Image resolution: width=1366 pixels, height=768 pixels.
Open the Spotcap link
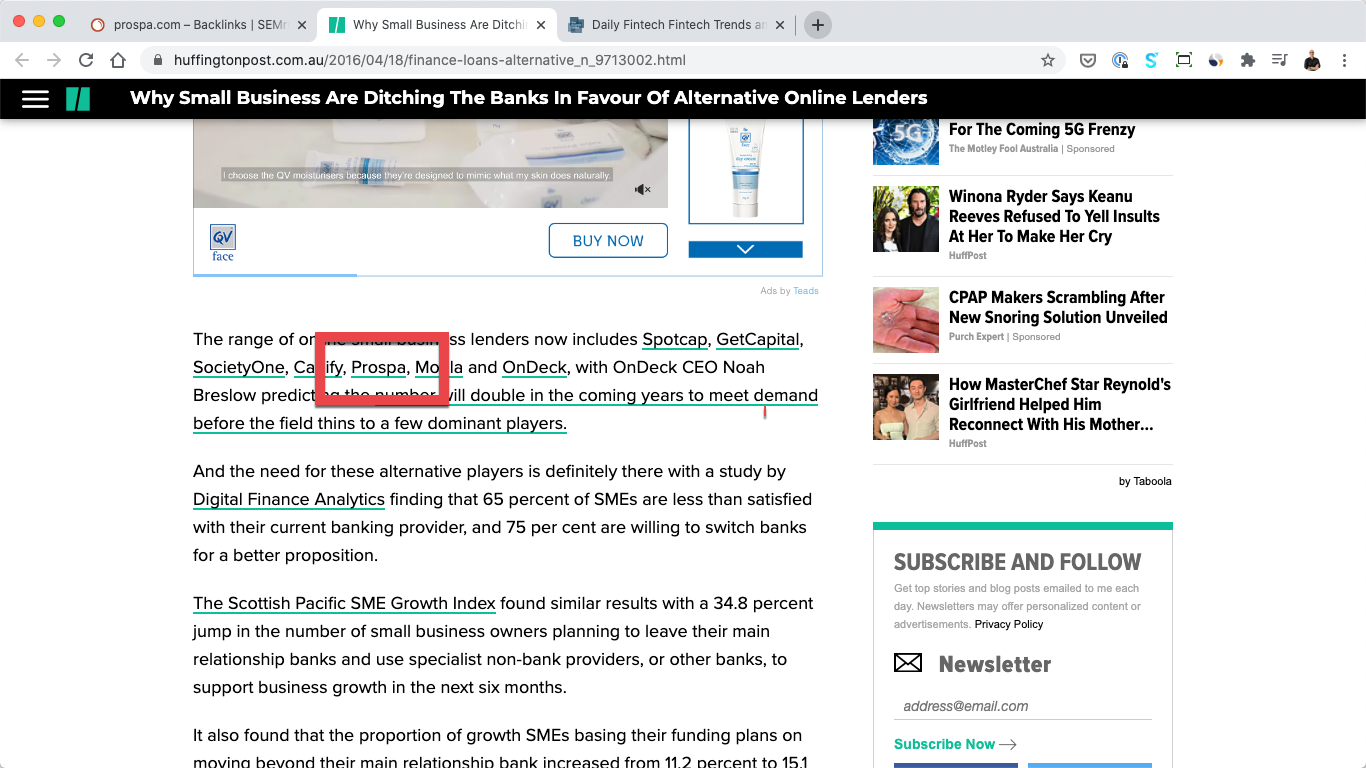point(675,339)
